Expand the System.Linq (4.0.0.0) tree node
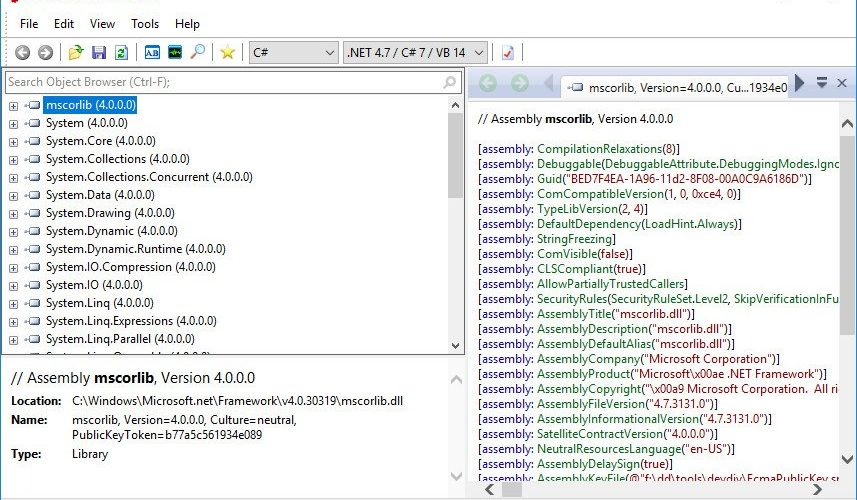Screen dimensions: 857x500 click(x=14, y=304)
